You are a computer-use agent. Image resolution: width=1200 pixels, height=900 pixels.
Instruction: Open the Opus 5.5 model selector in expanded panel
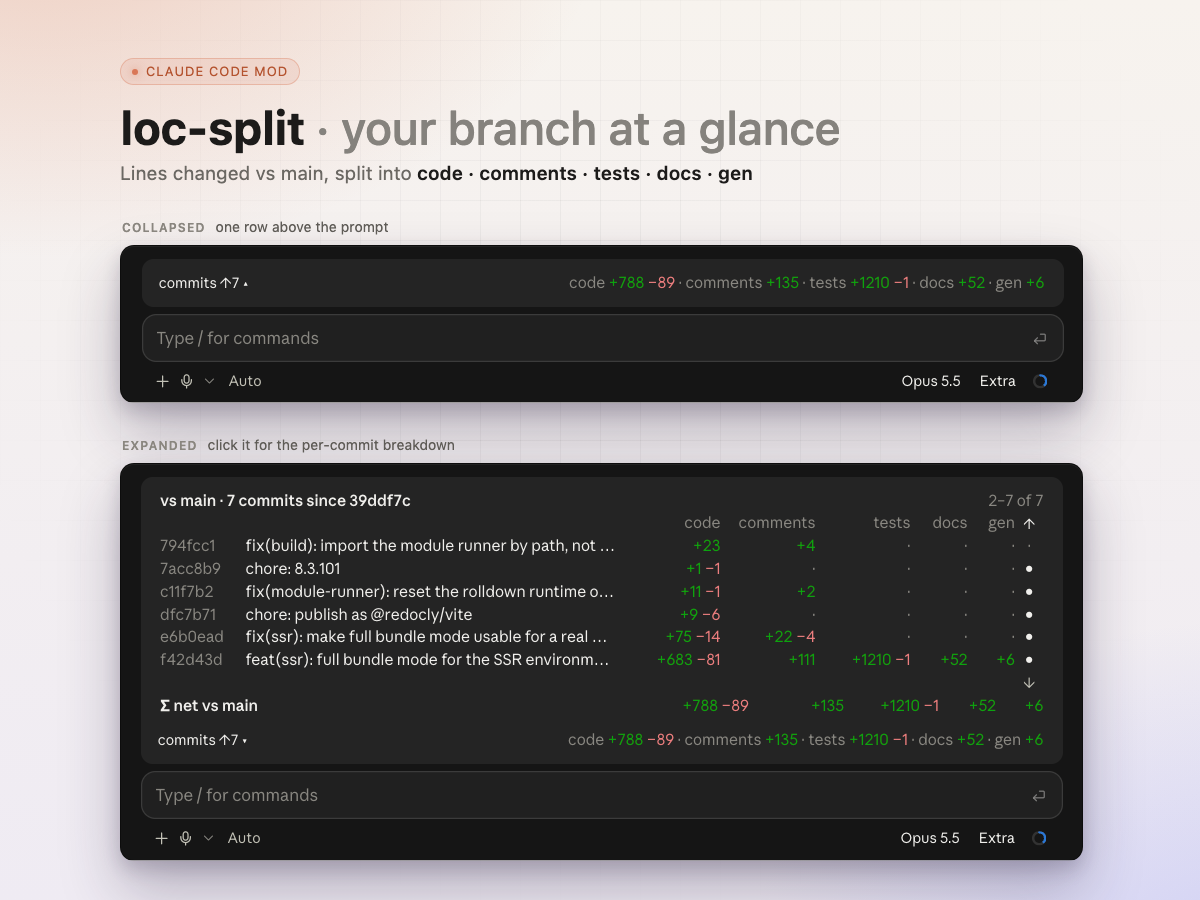(x=930, y=838)
